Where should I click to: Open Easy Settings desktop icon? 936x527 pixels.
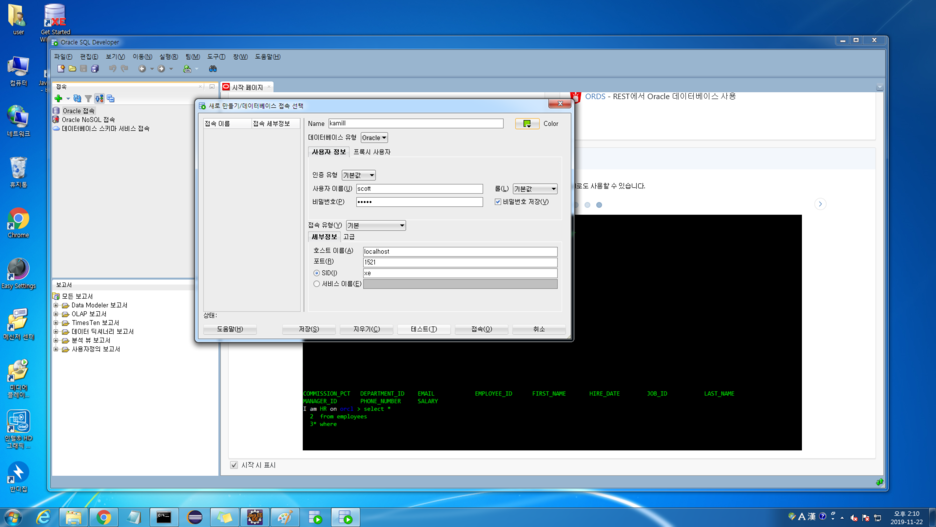(x=18, y=274)
